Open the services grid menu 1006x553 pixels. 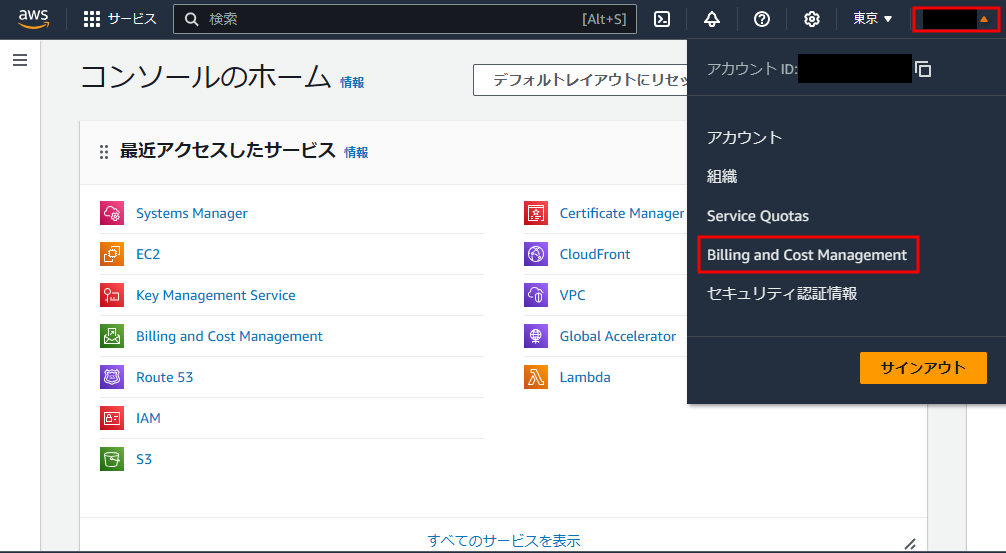[x=92, y=19]
